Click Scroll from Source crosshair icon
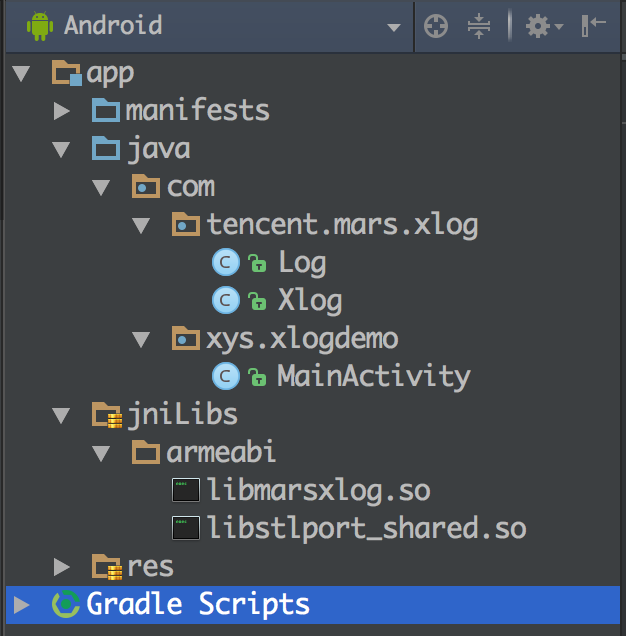The width and height of the screenshot is (626, 636). tap(436, 26)
